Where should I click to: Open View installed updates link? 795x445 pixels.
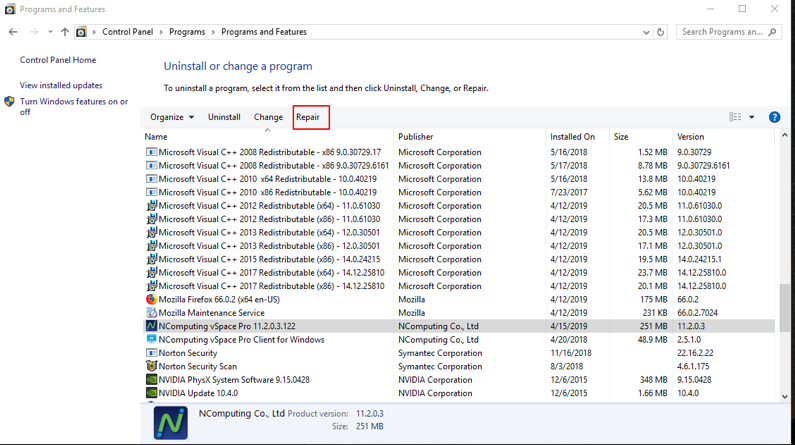point(61,85)
